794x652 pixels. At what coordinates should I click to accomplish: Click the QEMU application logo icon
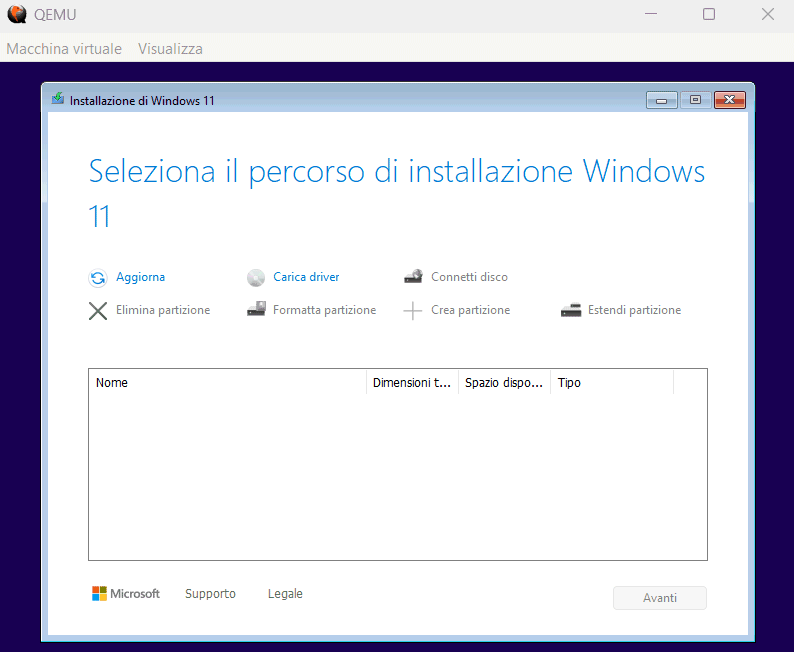pyautogui.click(x=17, y=14)
